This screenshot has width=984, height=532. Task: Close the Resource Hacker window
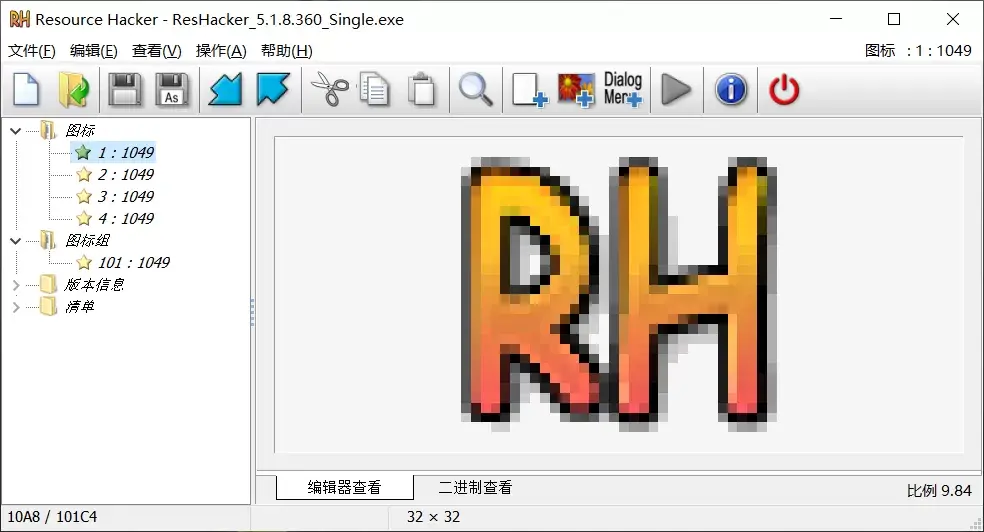point(953,19)
